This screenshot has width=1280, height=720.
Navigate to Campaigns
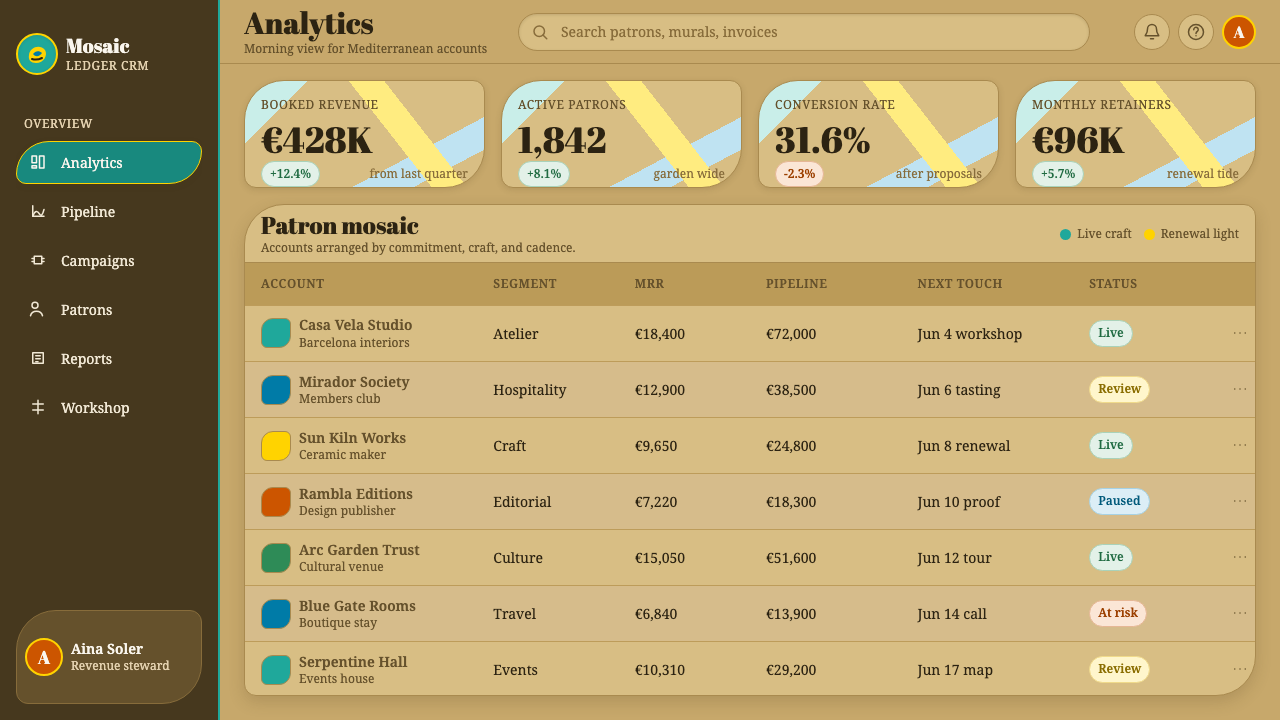(109, 260)
